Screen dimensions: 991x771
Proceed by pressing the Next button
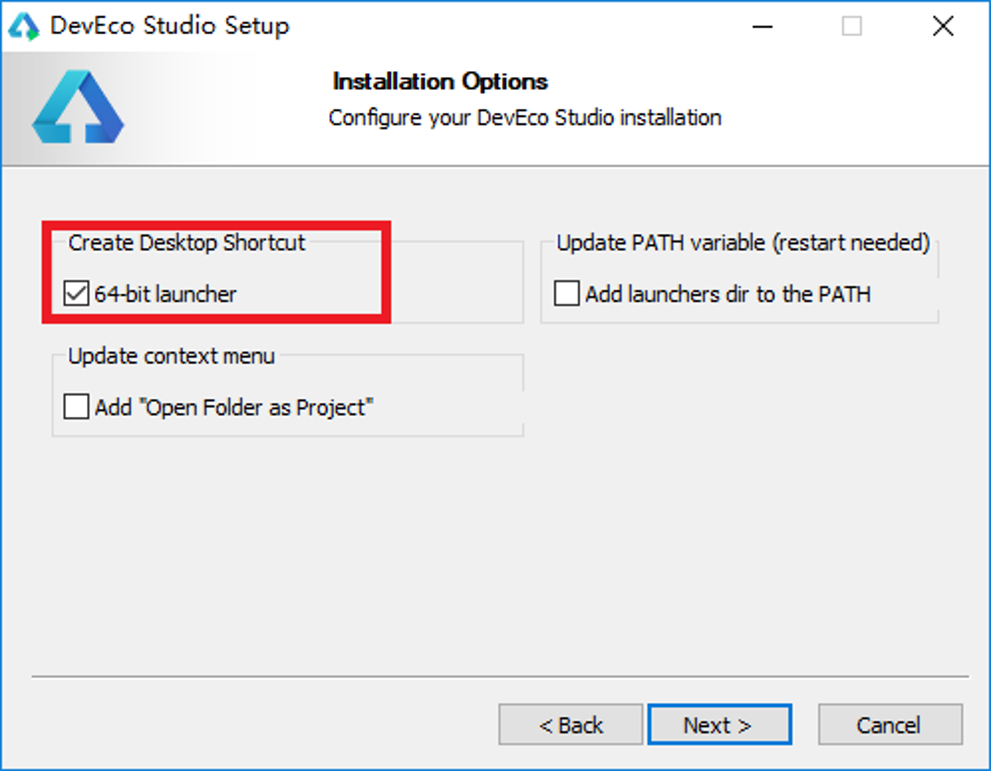tap(719, 725)
